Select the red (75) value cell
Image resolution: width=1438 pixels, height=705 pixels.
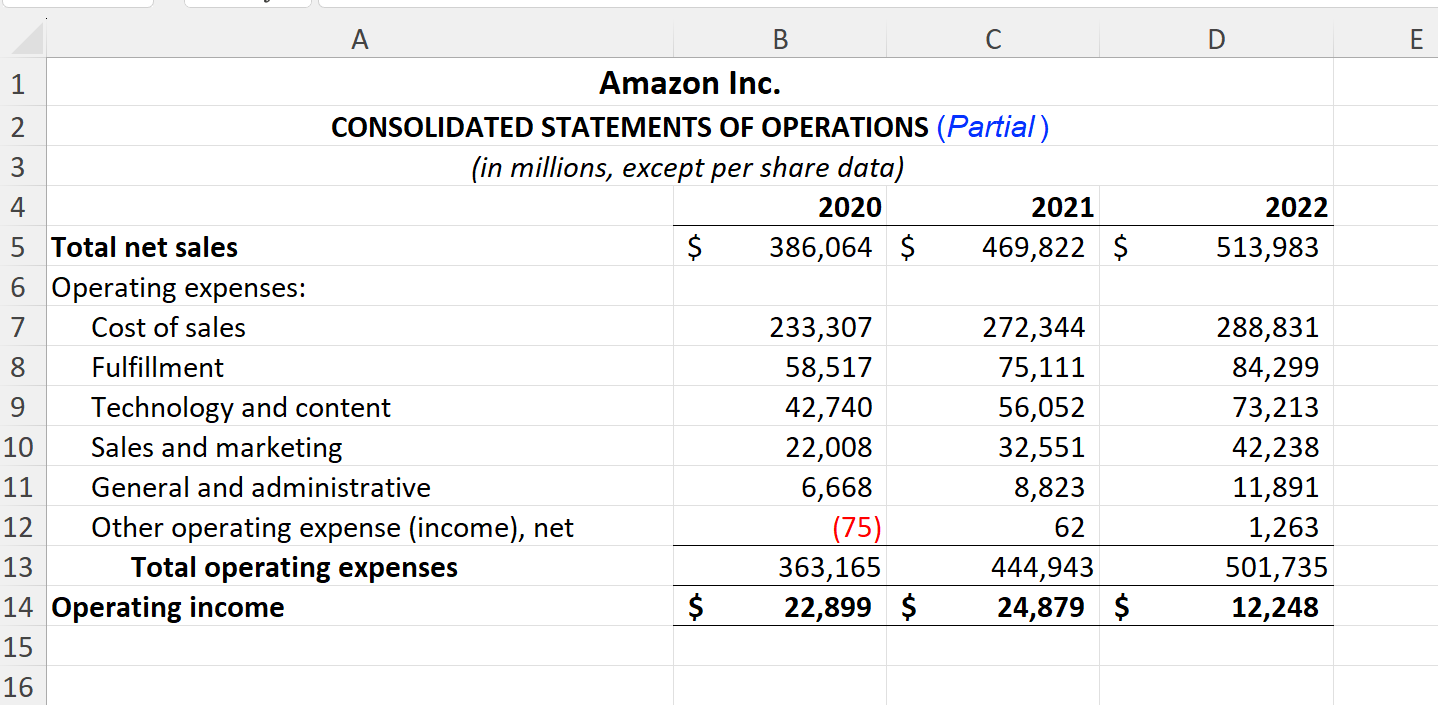pos(780,527)
